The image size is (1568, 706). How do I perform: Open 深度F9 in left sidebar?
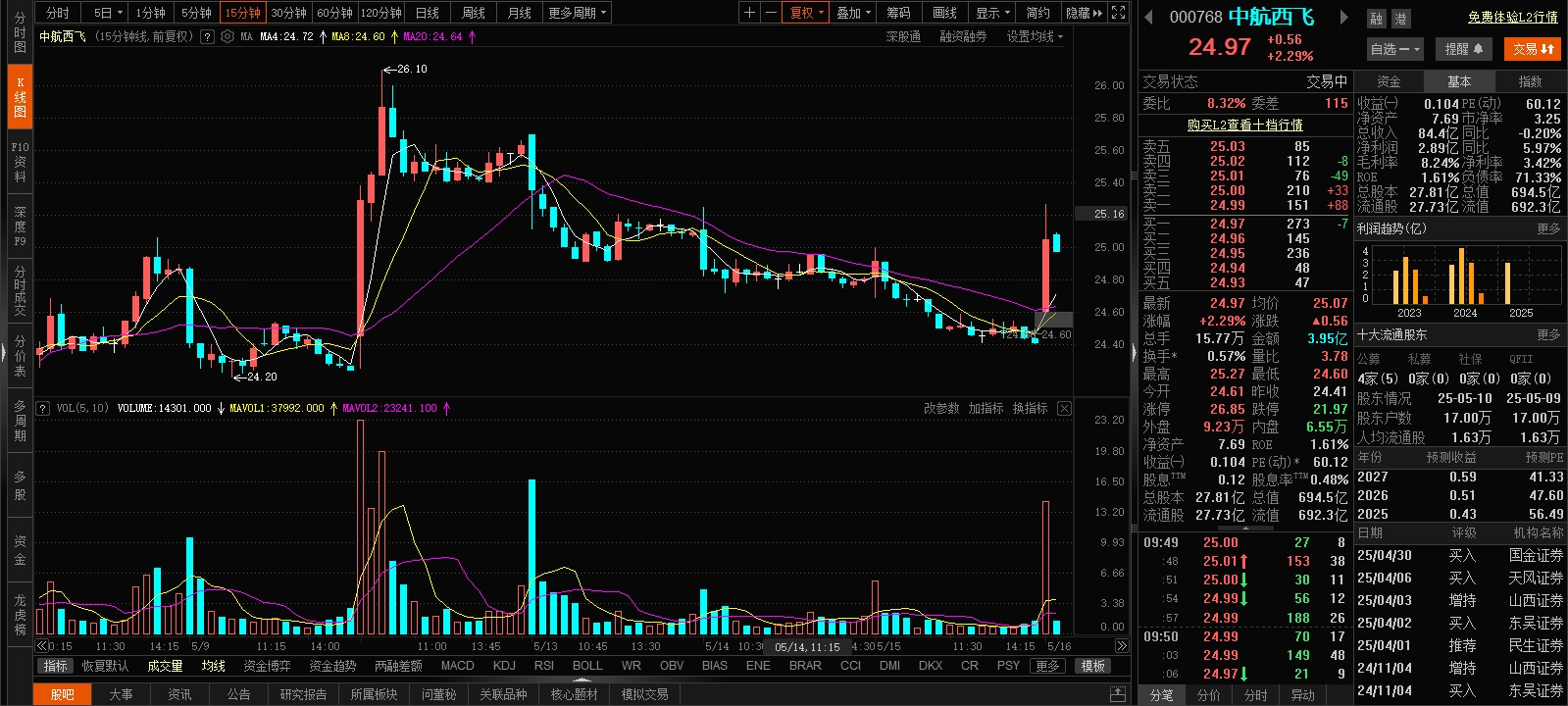(x=20, y=226)
